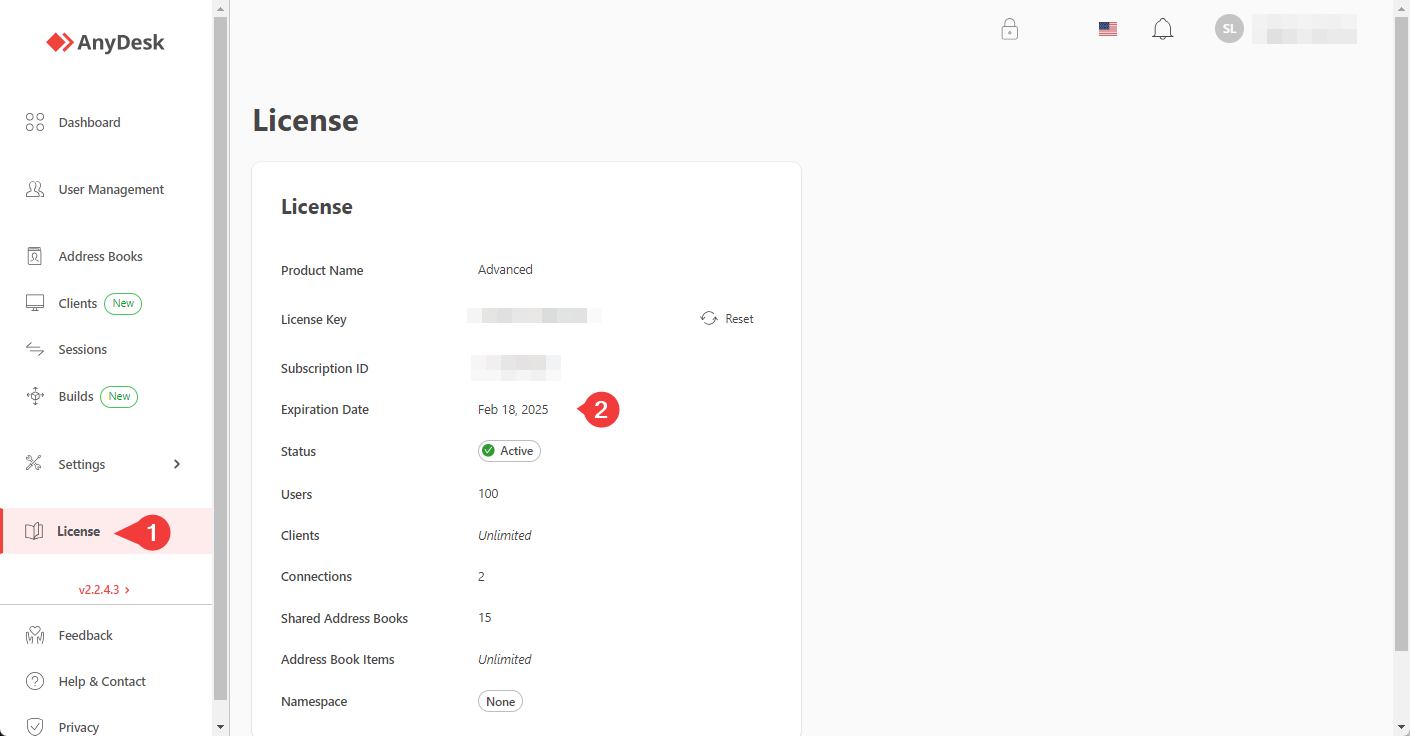The width and height of the screenshot is (1410, 736).
Task: Click the Feedback heart icon
Action: coord(35,635)
